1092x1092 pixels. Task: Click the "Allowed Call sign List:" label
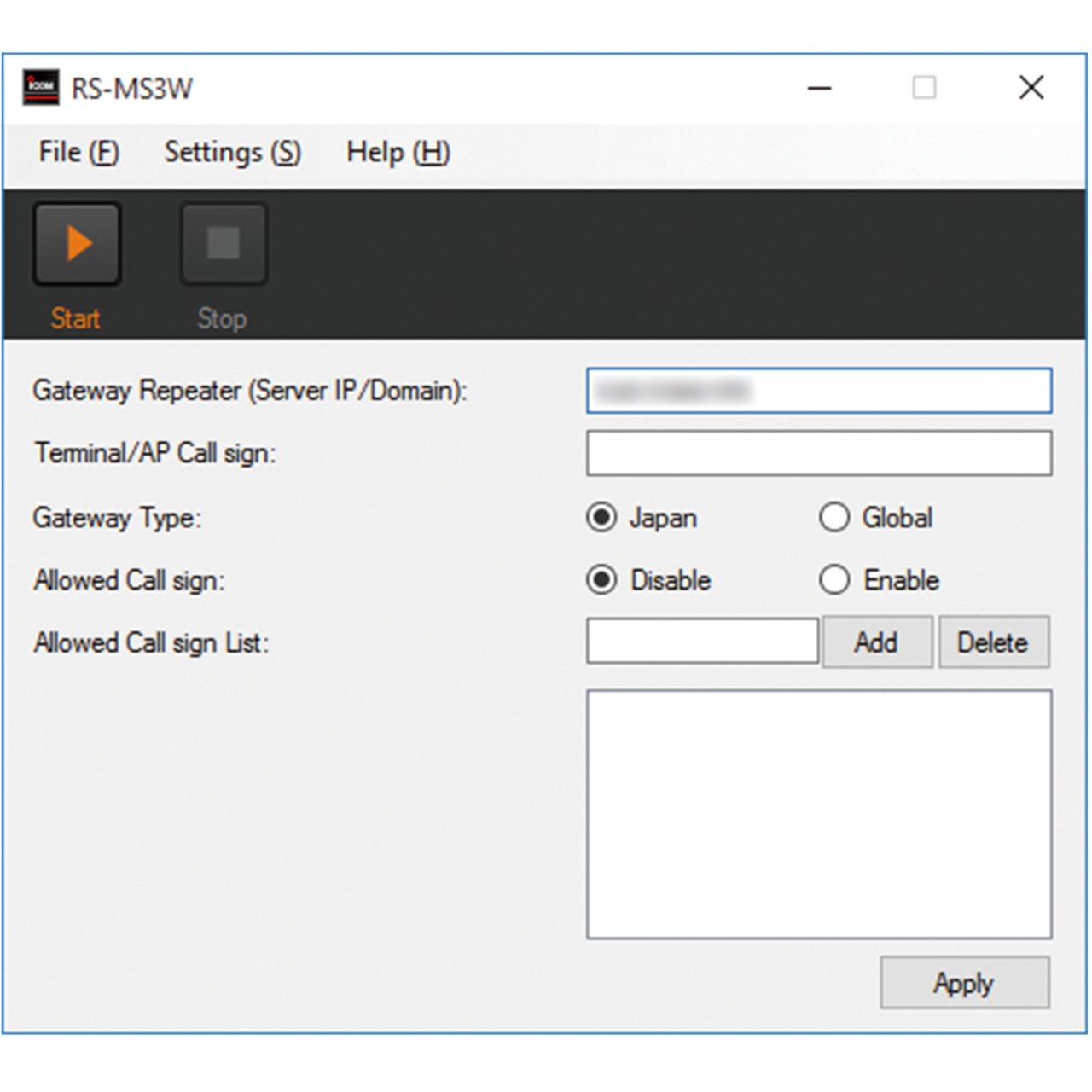tap(151, 642)
